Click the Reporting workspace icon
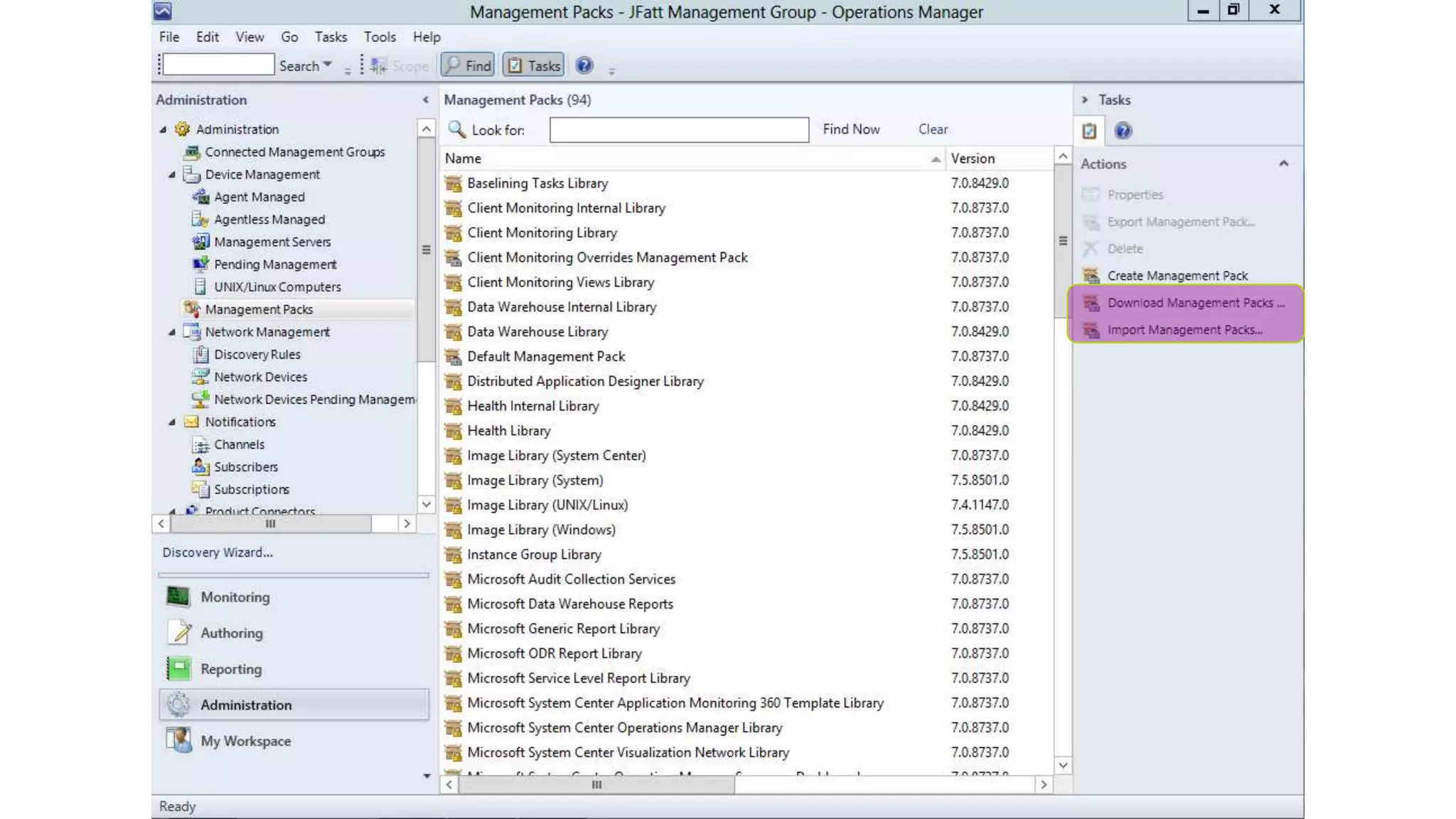Image resolution: width=1456 pixels, height=819 pixels. [178, 668]
